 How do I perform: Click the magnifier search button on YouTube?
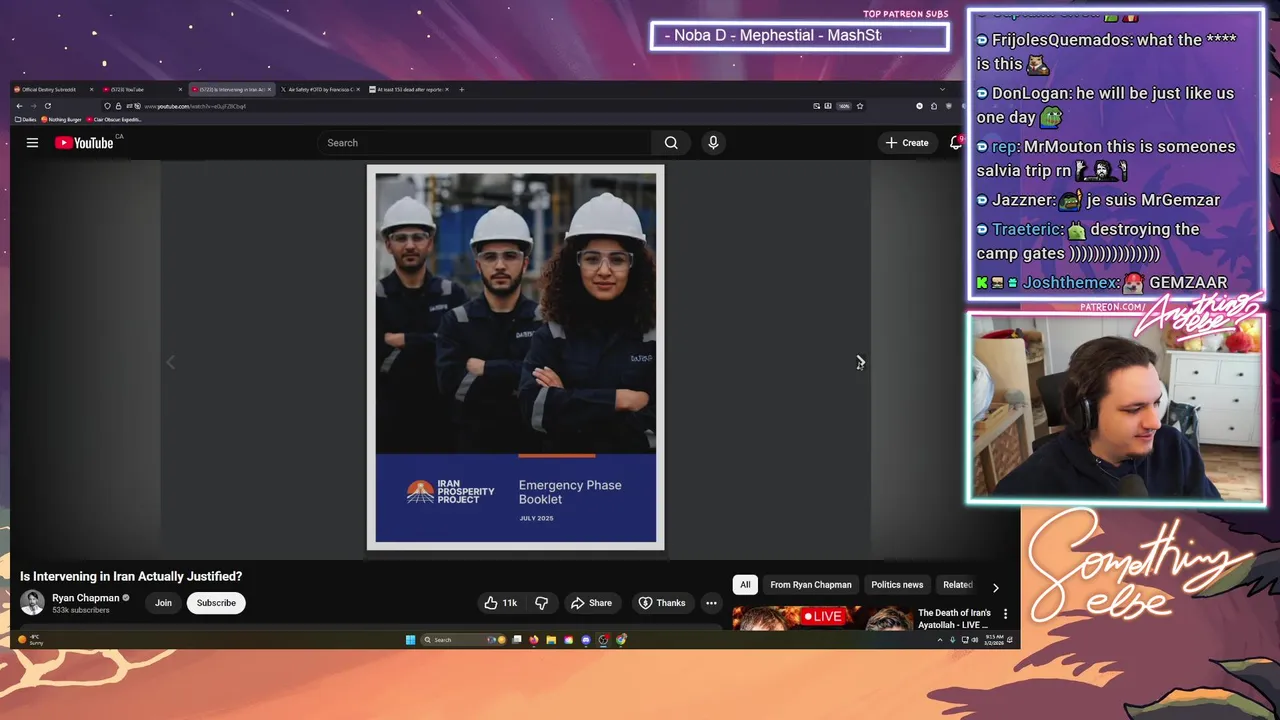(x=671, y=143)
